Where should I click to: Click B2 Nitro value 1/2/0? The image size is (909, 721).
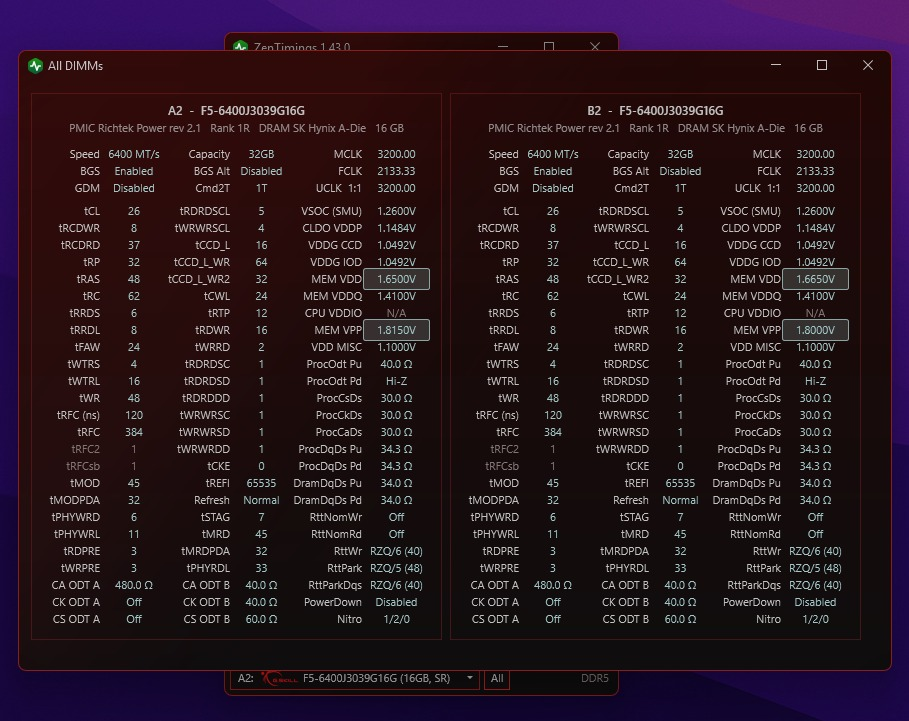click(x=815, y=619)
